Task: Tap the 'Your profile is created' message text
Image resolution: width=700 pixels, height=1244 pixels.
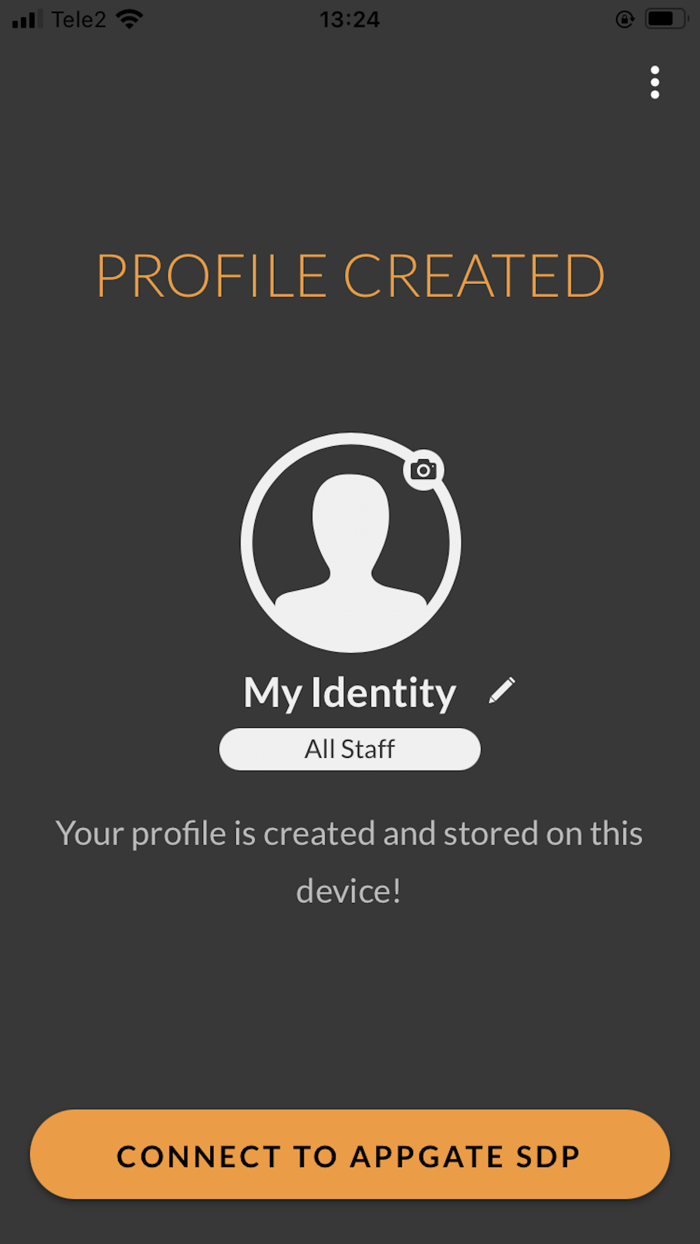Action: pos(349,832)
